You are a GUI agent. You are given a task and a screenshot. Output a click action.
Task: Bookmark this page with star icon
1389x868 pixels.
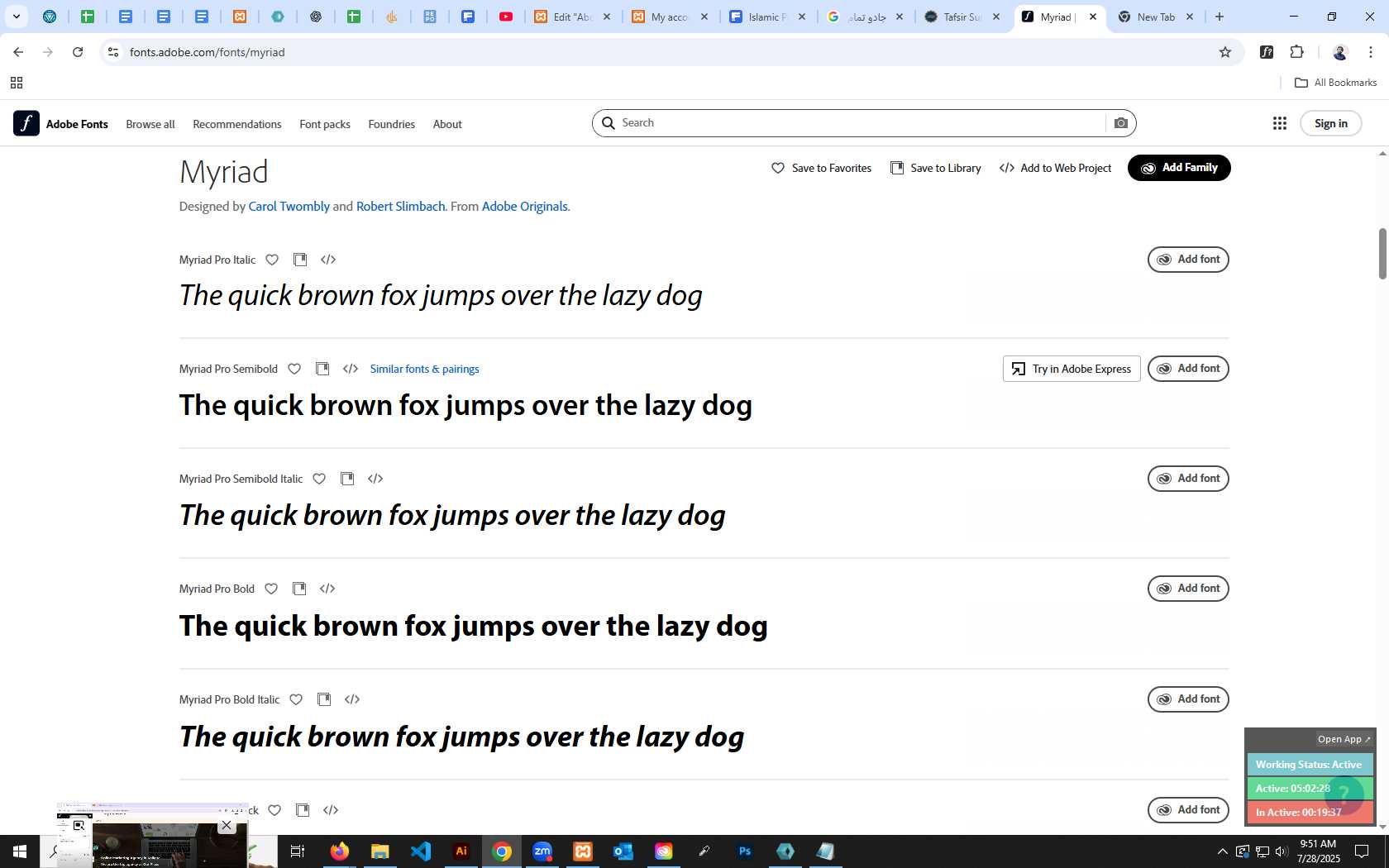1225,52
